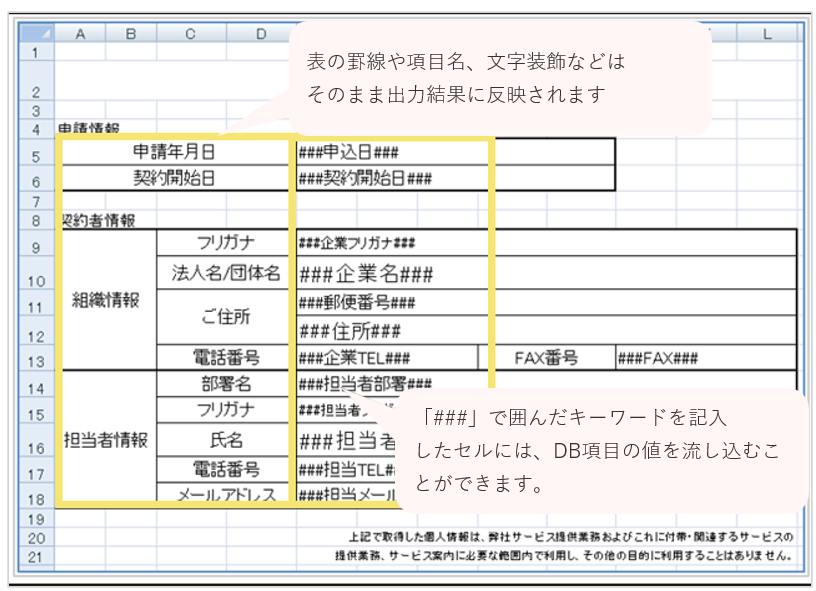Select the ###FAX### cell
The width and height of the screenshot is (816, 591).
point(706,357)
